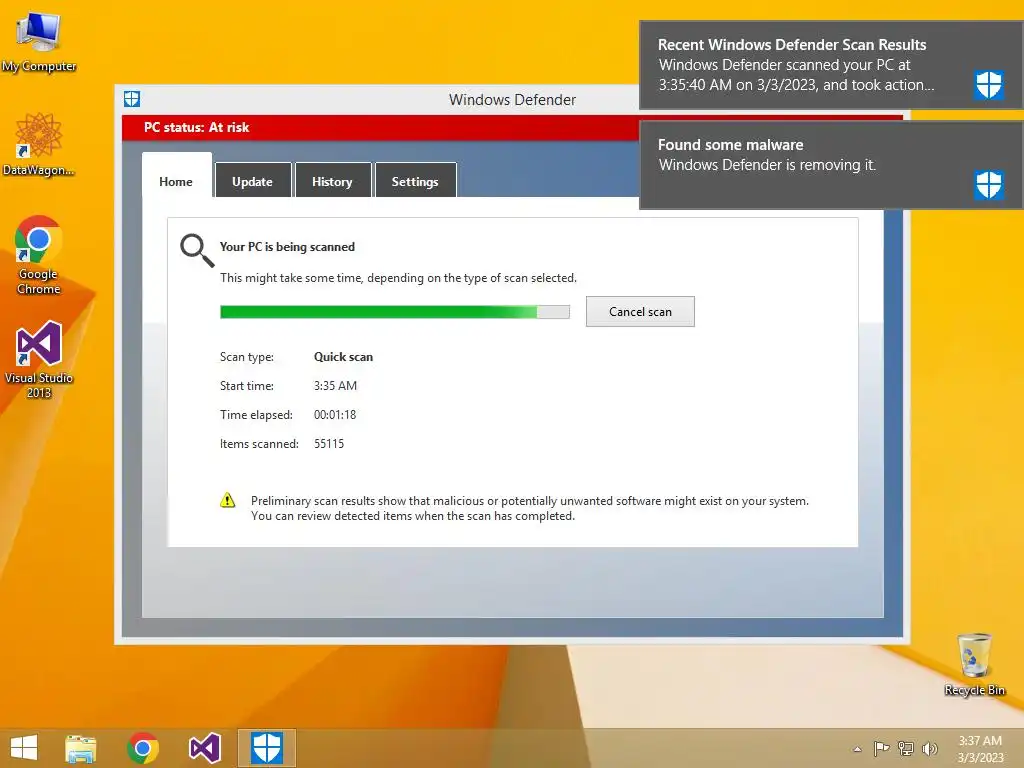Launch Google Chrome from the desktop
1024x768 pixels.
pyautogui.click(x=39, y=255)
